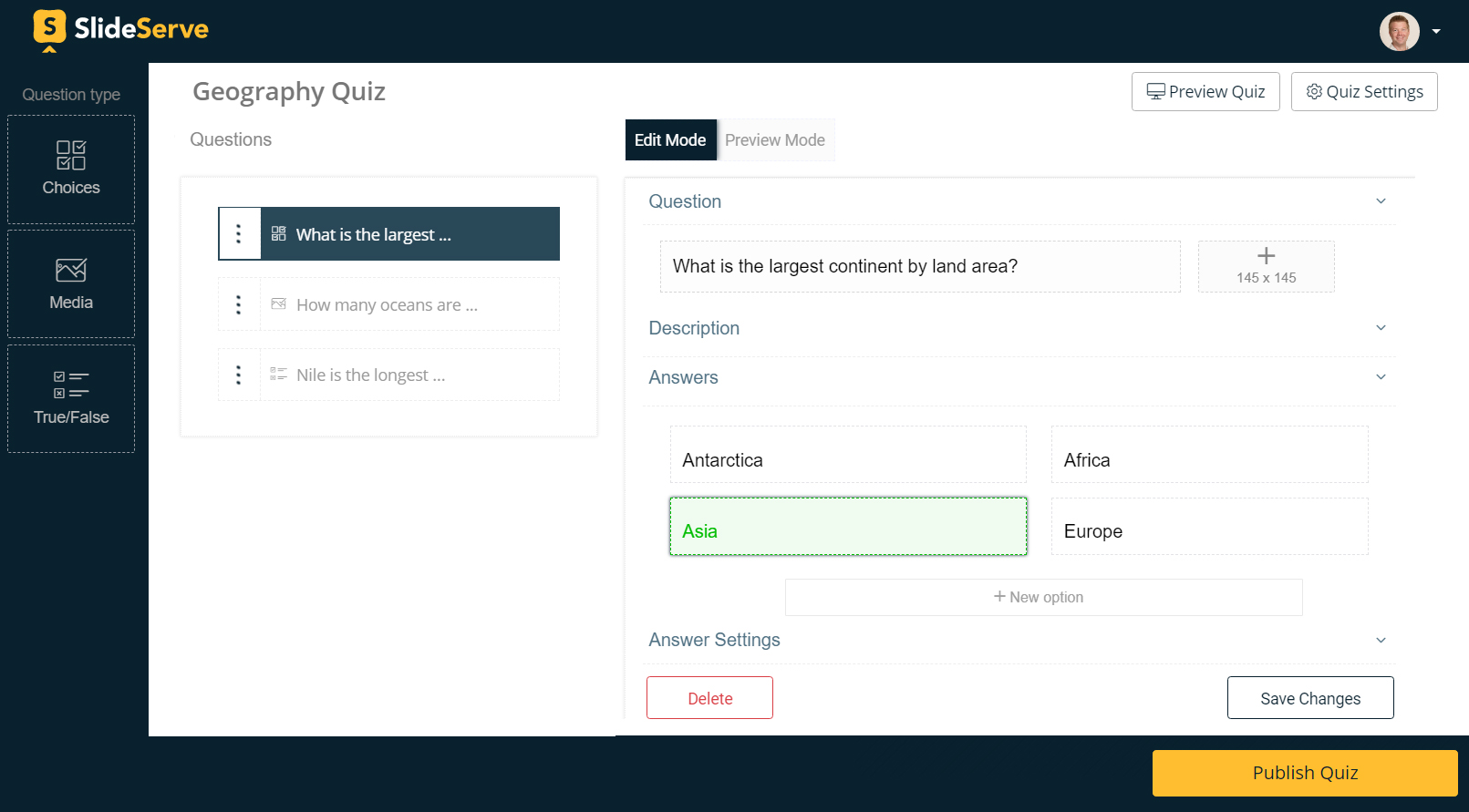Click the Save Changes button
This screenshot has width=1469, height=812.
point(1310,698)
